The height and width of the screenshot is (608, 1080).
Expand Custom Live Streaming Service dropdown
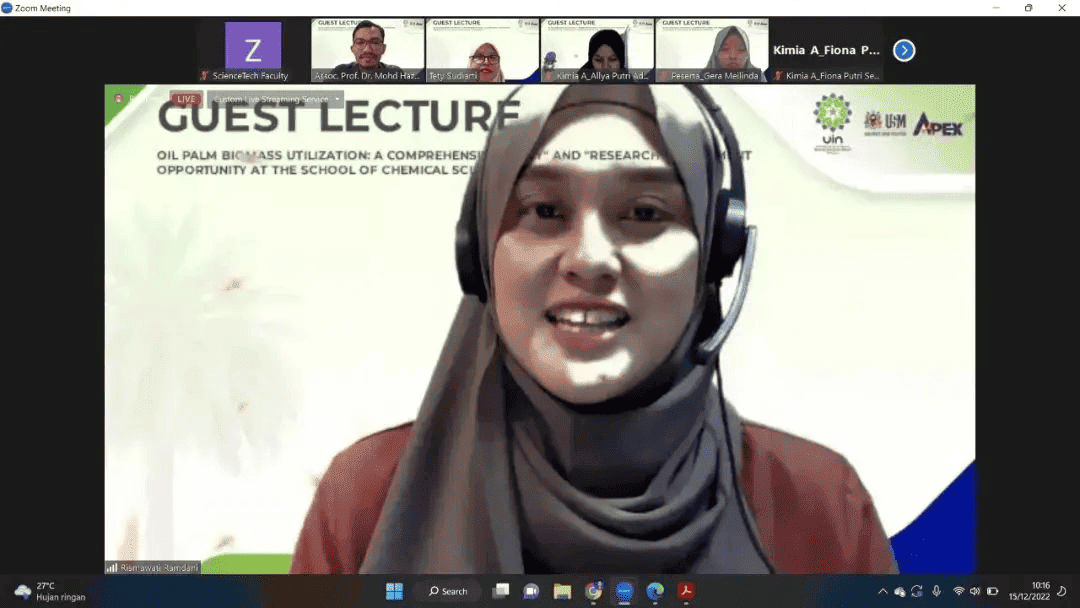(338, 99)
